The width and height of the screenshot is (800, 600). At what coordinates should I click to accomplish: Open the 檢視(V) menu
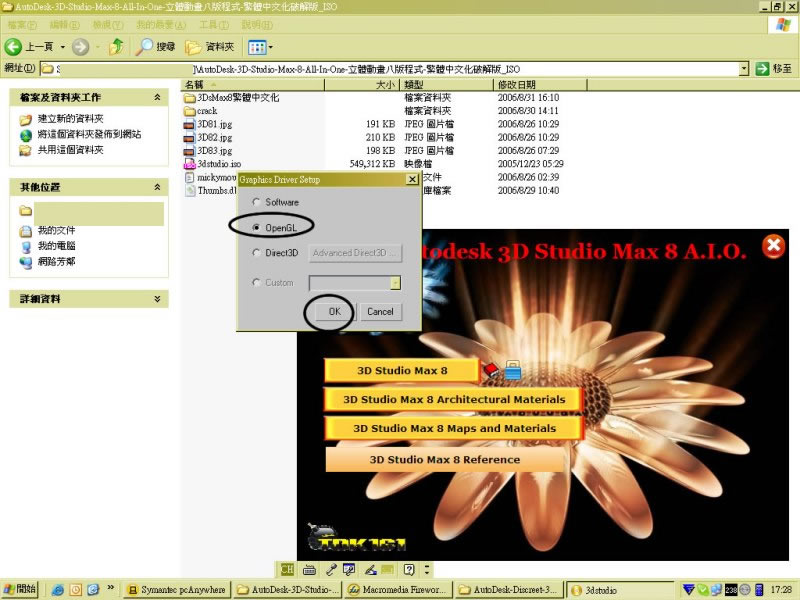pos(108,25)
